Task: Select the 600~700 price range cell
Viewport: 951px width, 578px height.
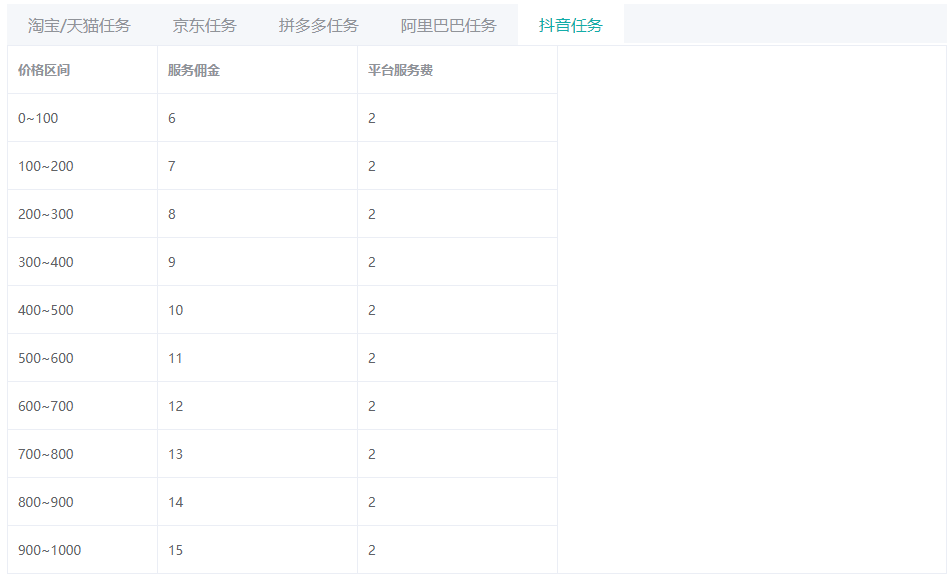Action: pos(82,406)
